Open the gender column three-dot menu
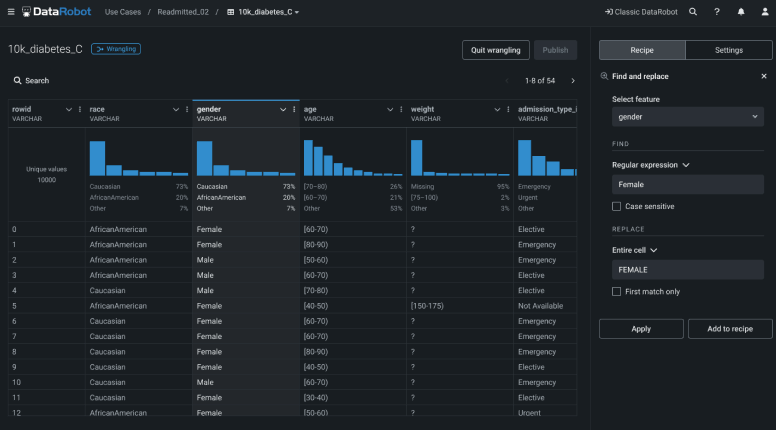This screenshot has width=776, height=430. [x=294, y=109]
